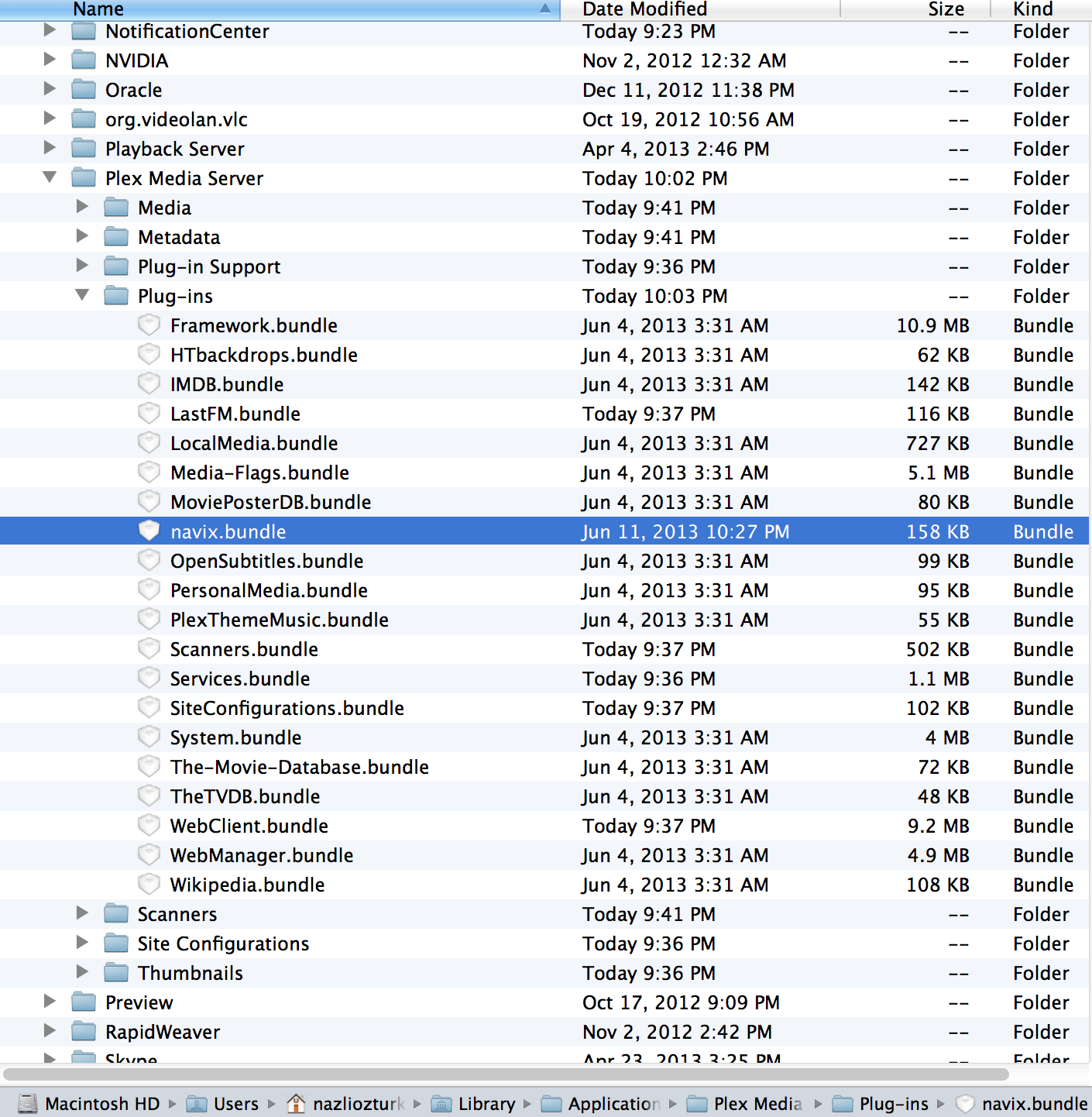Click the Wikipedia.bundle icon
This screenshot has height=1117, width=1092.
tap(149, 885)
